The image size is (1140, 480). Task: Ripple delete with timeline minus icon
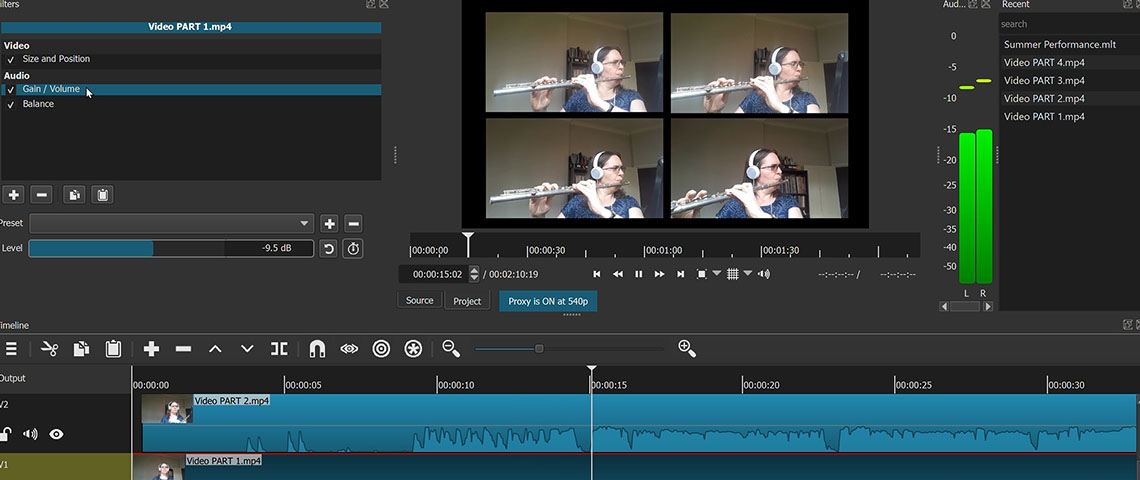pos(183,349)
